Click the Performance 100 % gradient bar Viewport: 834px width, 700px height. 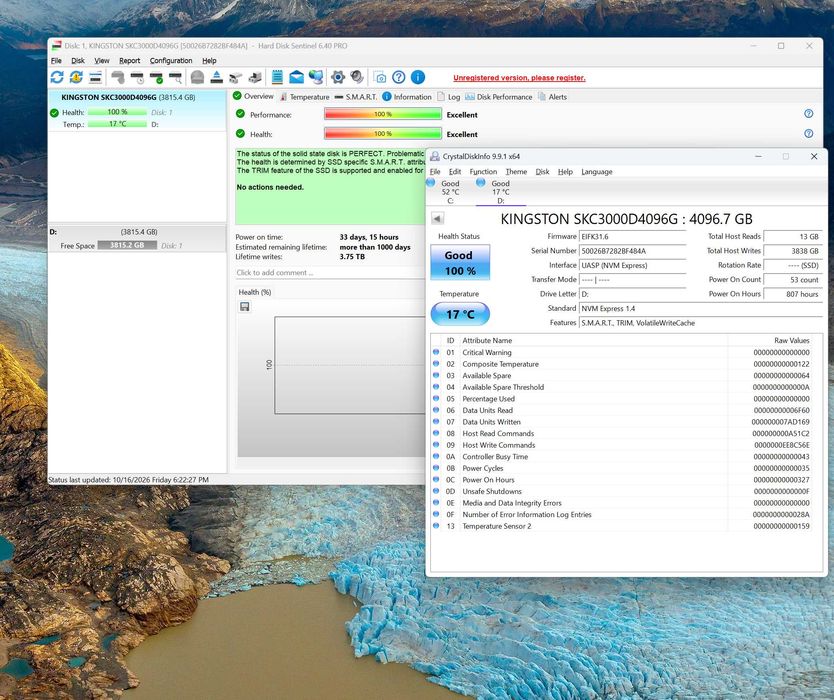tap(383, 114)
